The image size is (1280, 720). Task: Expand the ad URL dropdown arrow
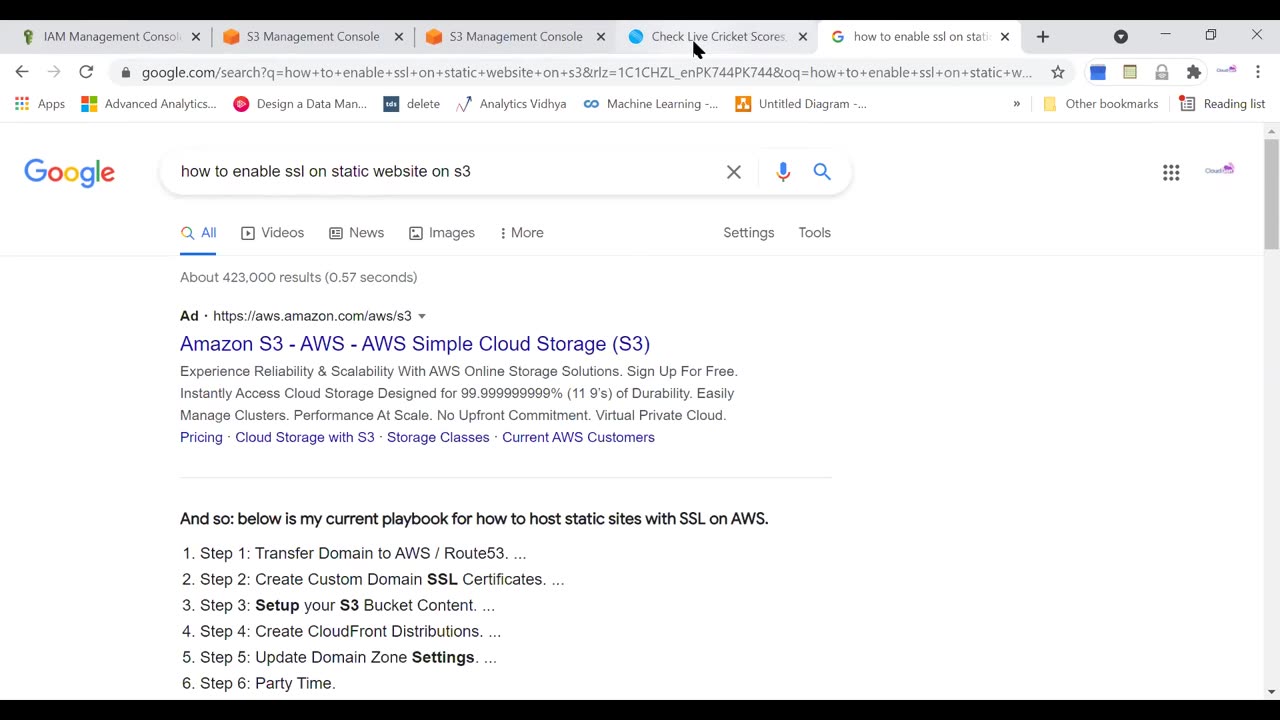(422, 317)
